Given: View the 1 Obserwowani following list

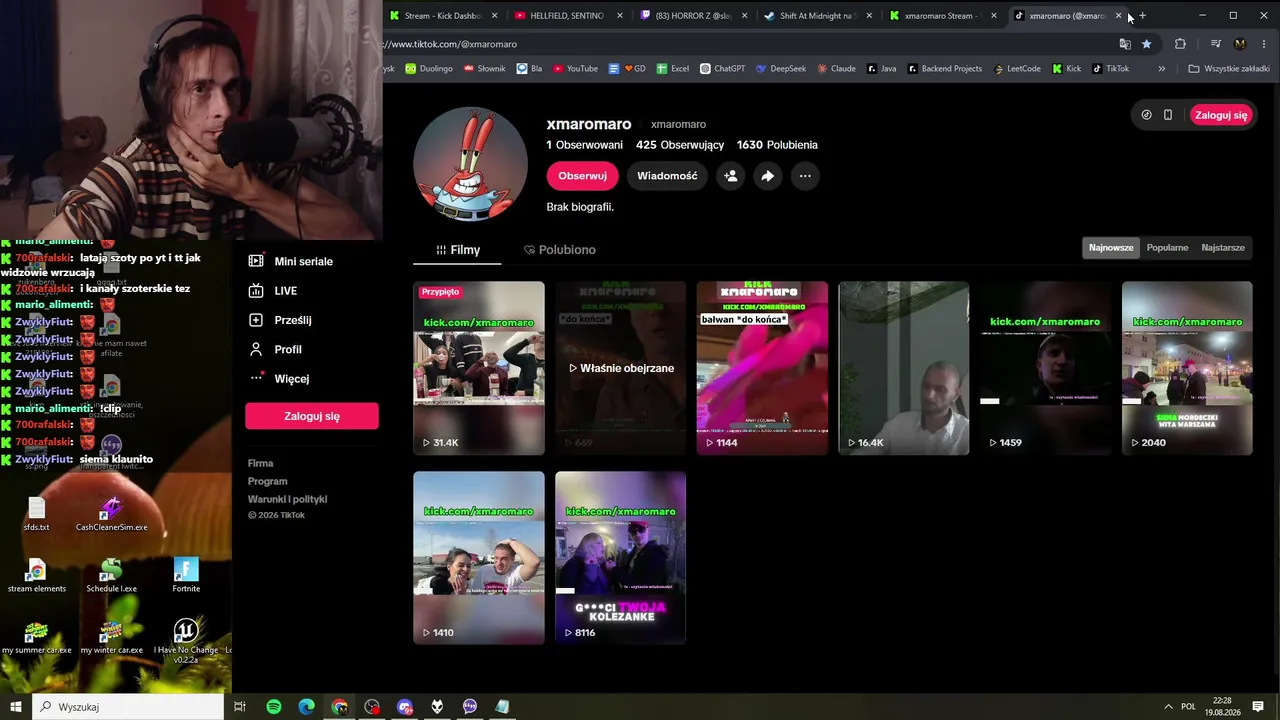Looking at the screenshot, I should 585,145.
